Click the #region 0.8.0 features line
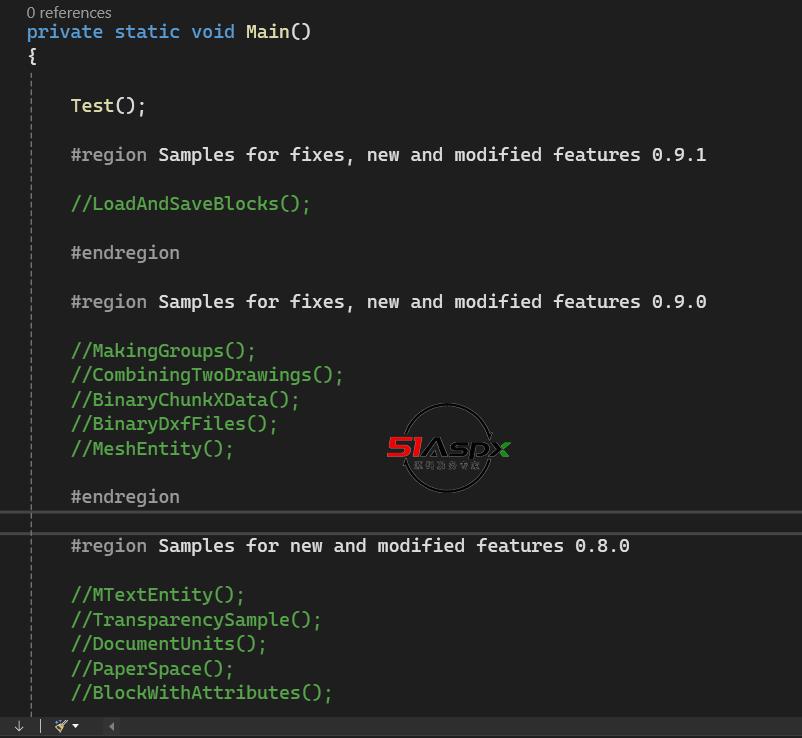The image size is (802, 738). (x=350, y=546)
